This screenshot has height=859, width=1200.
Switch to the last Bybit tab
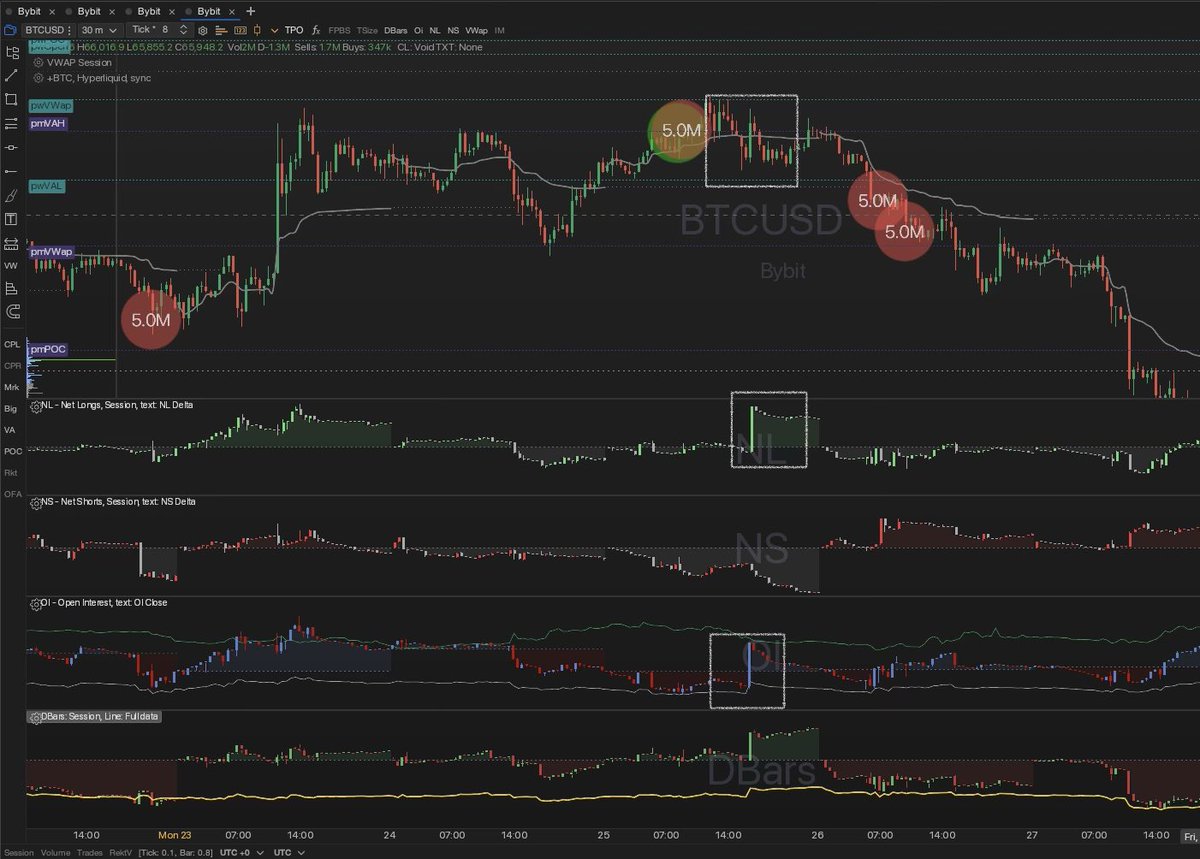208,10
